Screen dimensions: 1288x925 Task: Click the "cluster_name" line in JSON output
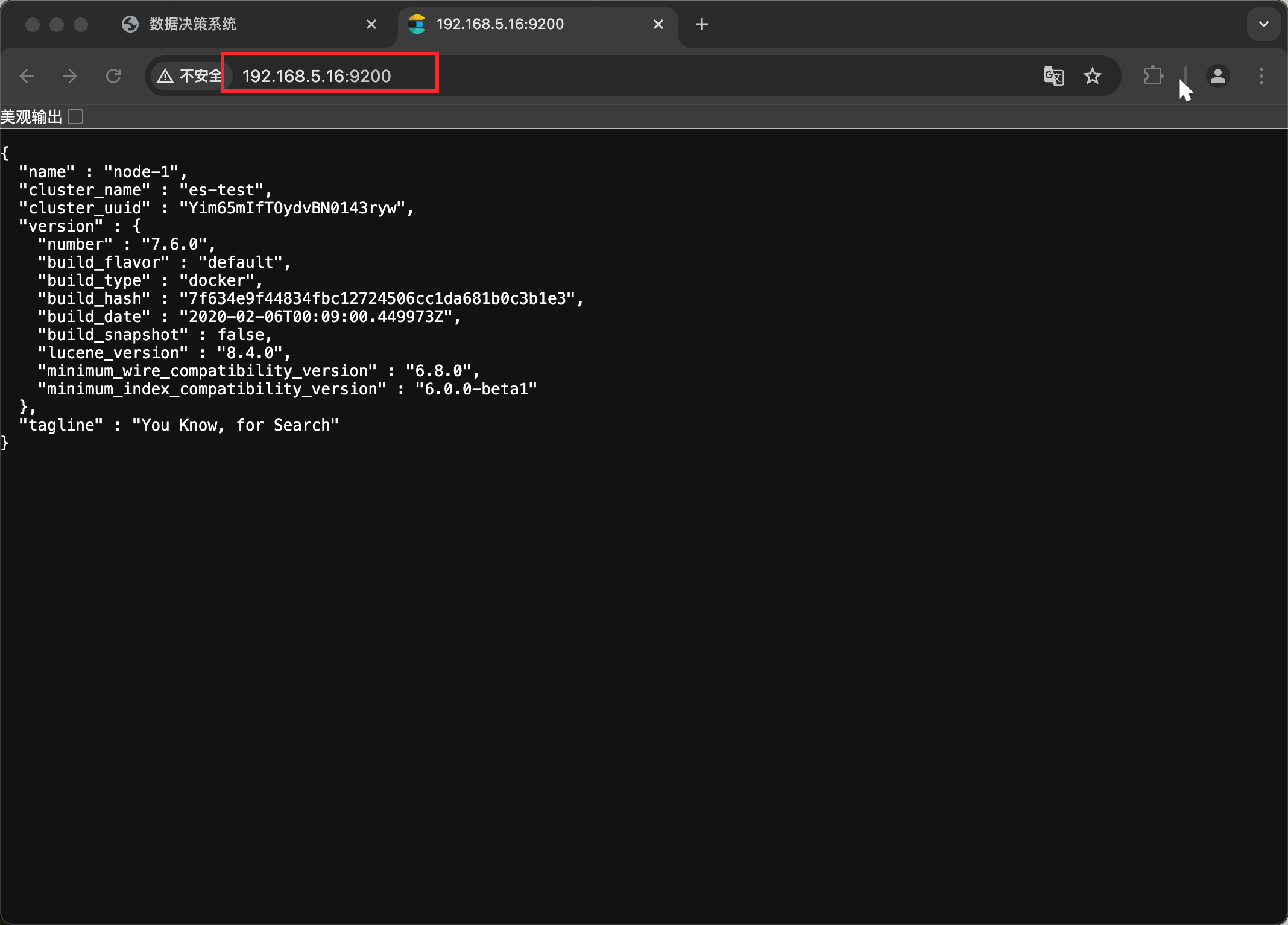(145, 190)
